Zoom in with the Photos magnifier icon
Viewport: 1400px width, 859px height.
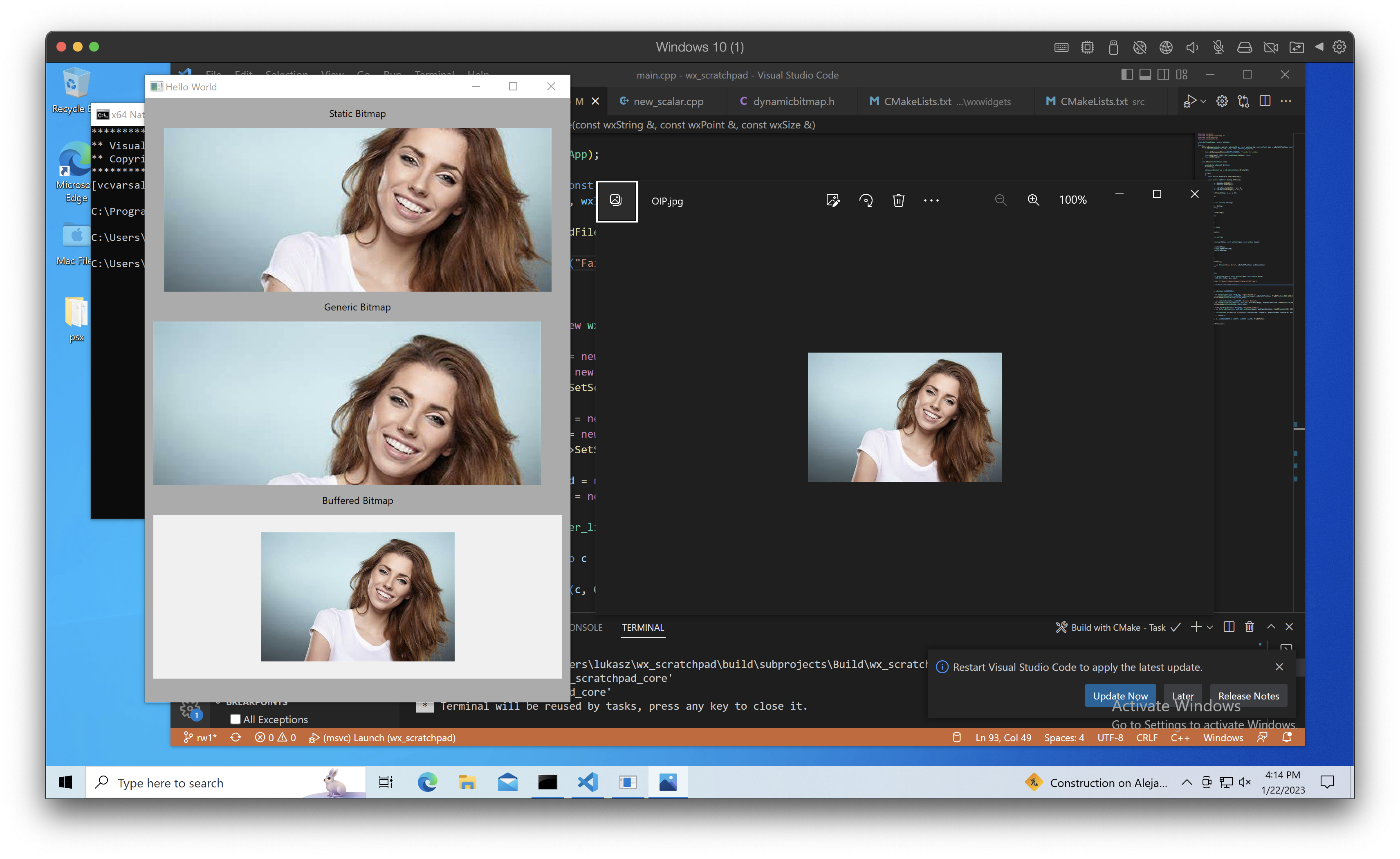pyautogui.click(x=1033, y=200)
